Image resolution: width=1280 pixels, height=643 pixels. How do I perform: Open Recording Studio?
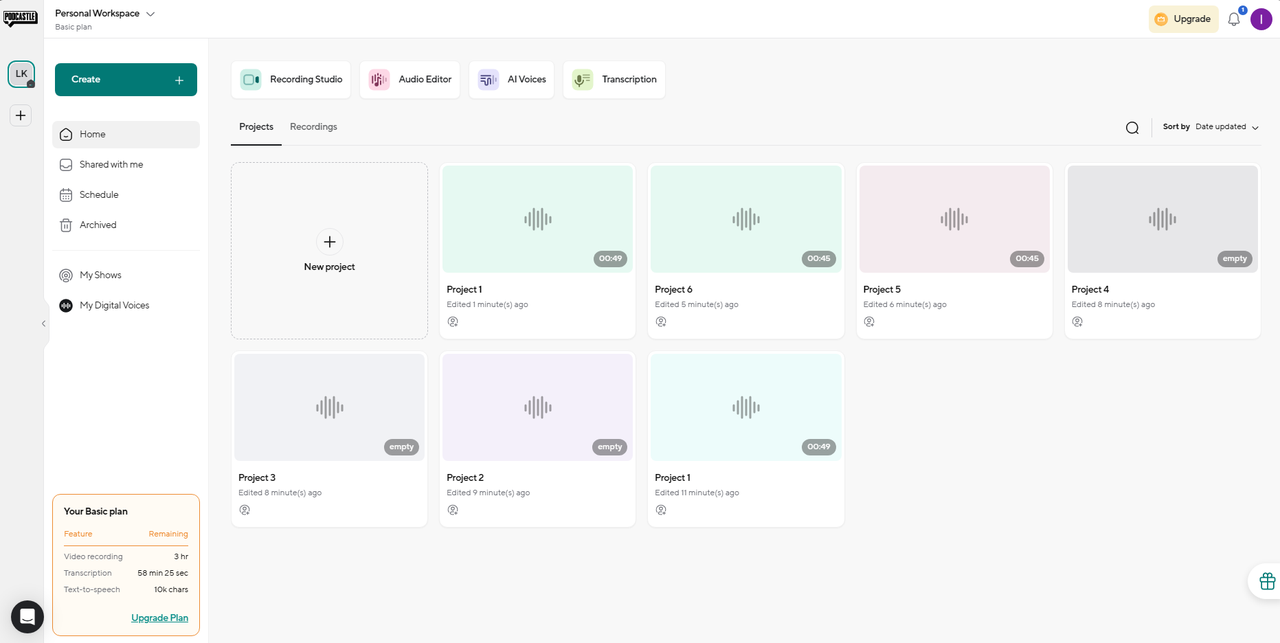pos(291,80)
